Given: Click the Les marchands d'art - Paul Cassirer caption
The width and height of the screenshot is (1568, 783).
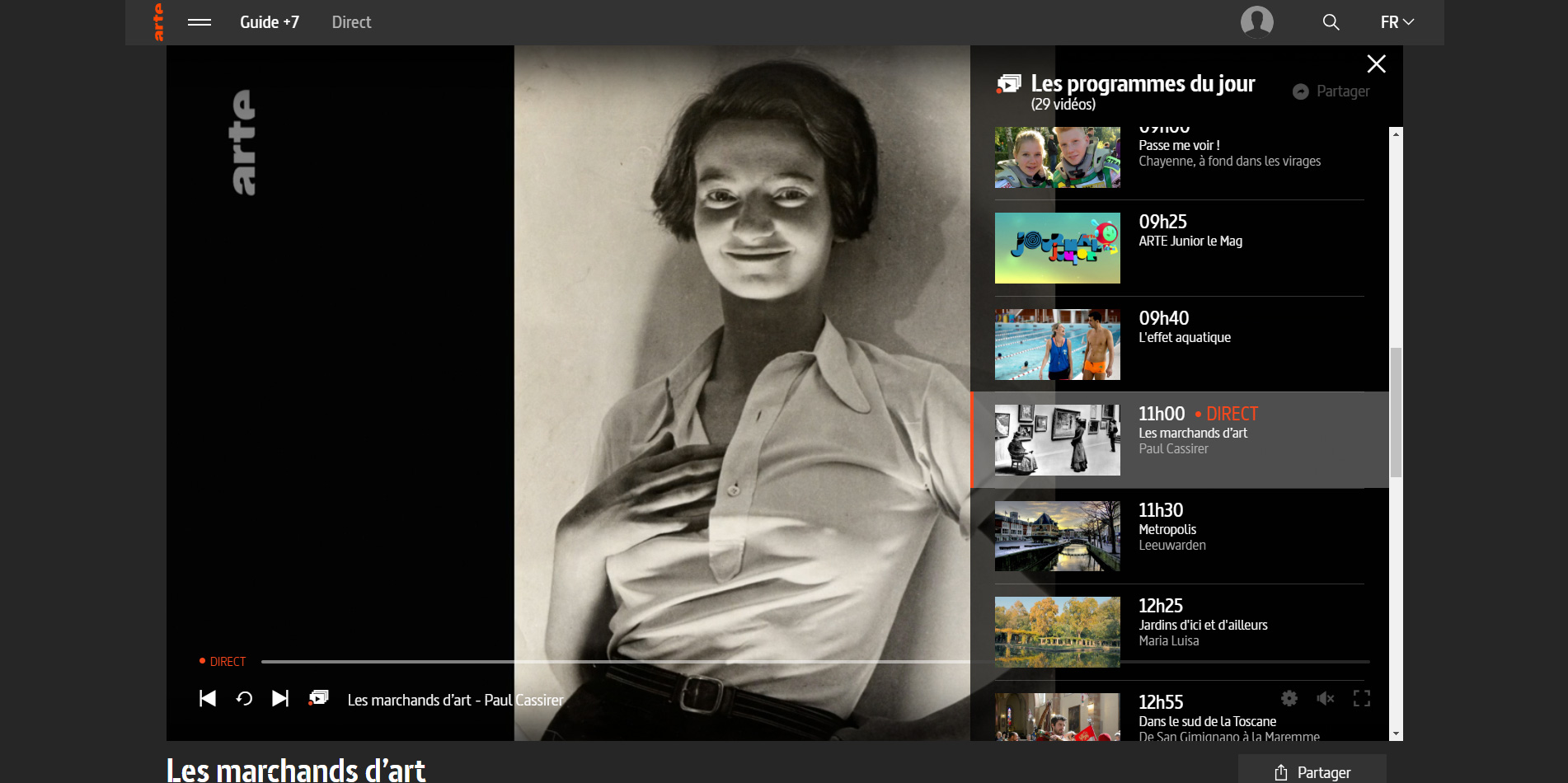Looking at the screenshot, I should (455, 700).
